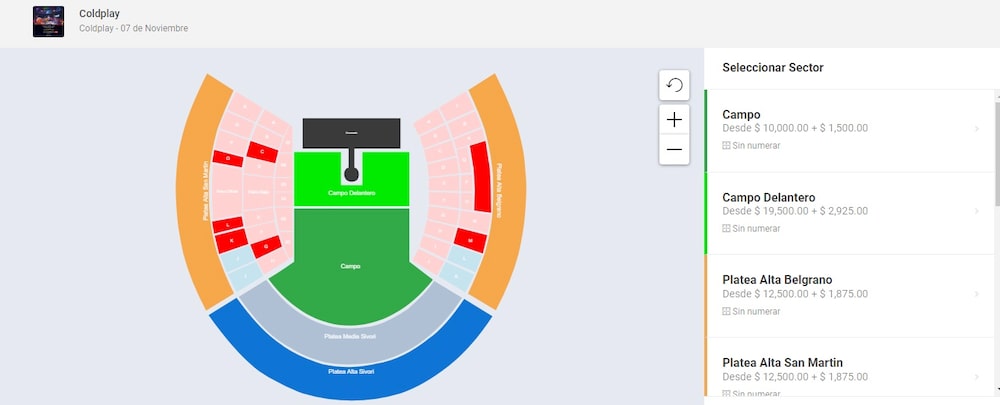Select red seat block C on the map
The image size is (1000, 405).
pos(263,152)
